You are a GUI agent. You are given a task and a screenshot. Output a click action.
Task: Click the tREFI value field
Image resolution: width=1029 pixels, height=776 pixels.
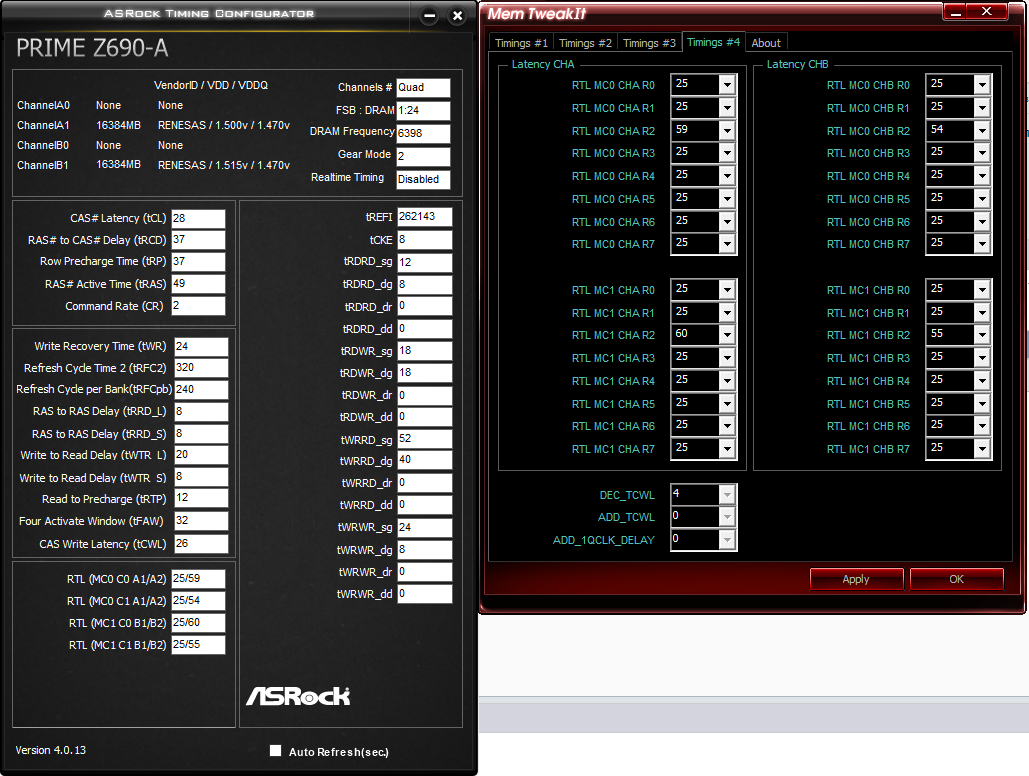(x=425, y=217)
